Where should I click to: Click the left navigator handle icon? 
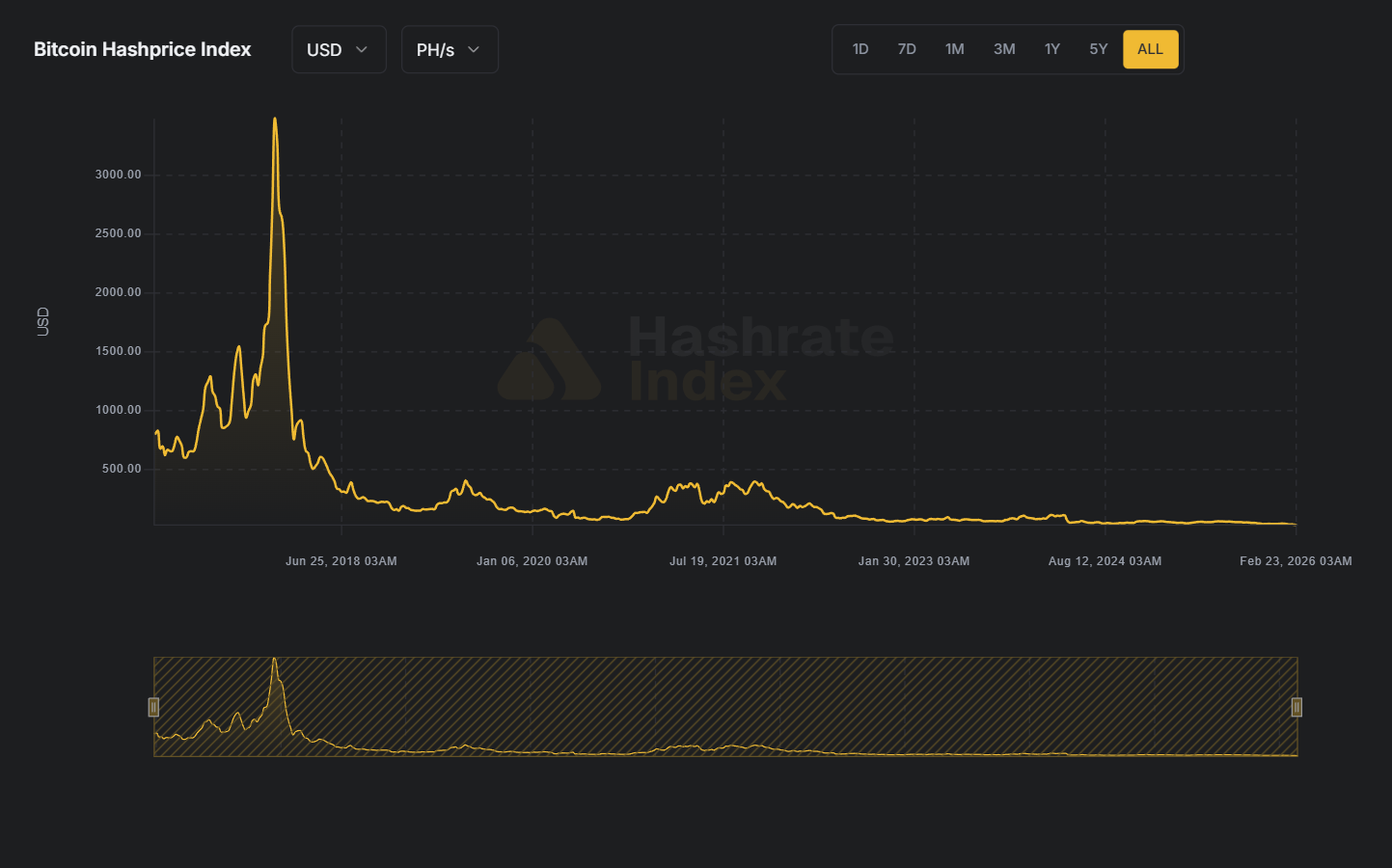(153, 707)
